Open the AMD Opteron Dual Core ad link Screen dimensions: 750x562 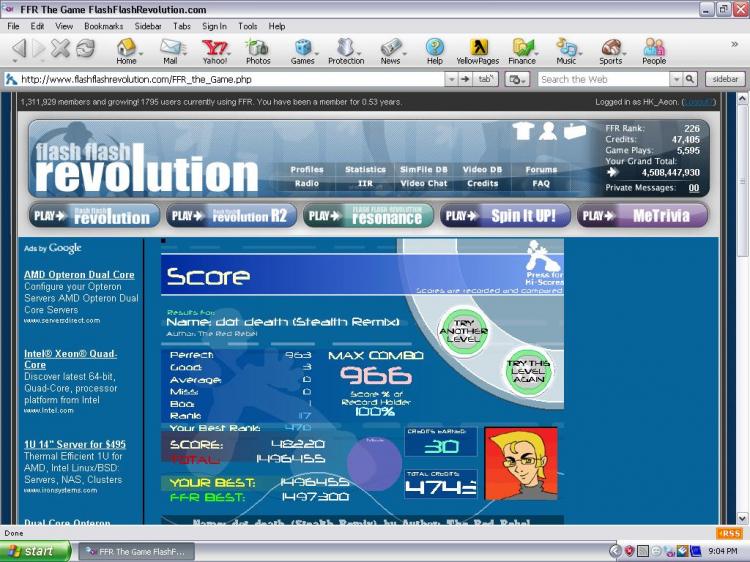click(x=79, y=275)
